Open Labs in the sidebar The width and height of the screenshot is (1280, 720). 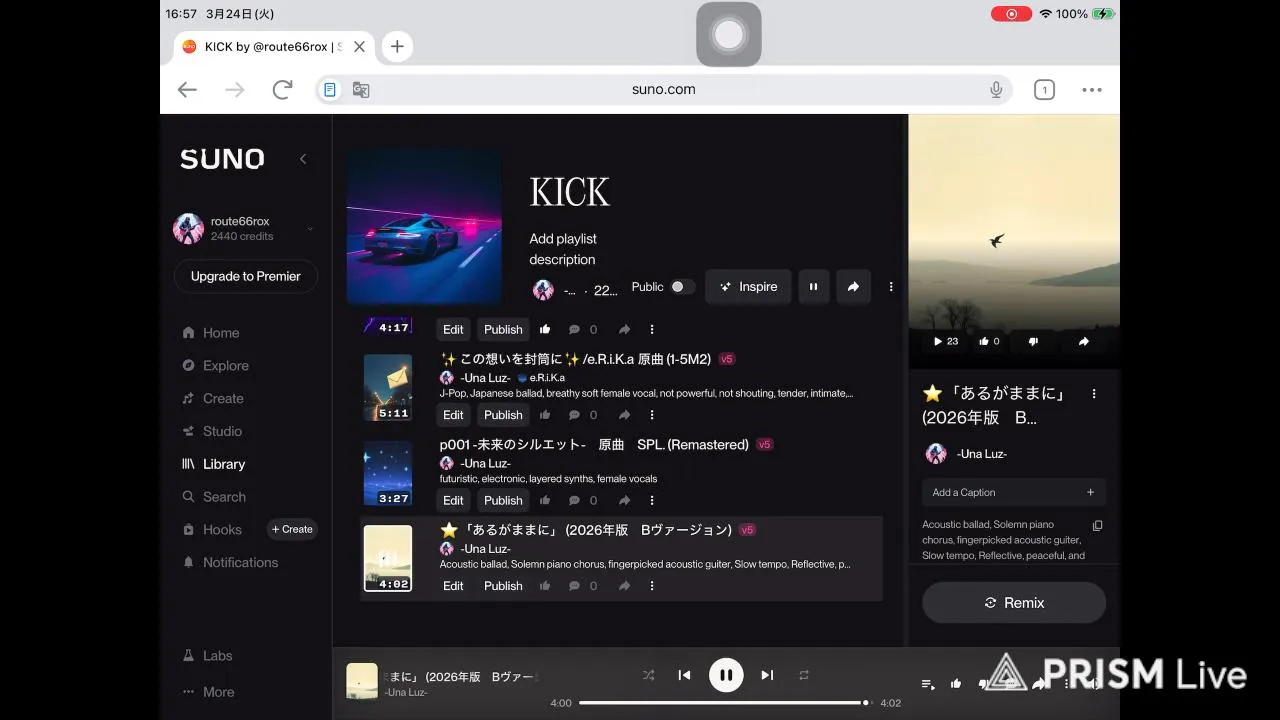pyautogui.click(x=208, y=656)
